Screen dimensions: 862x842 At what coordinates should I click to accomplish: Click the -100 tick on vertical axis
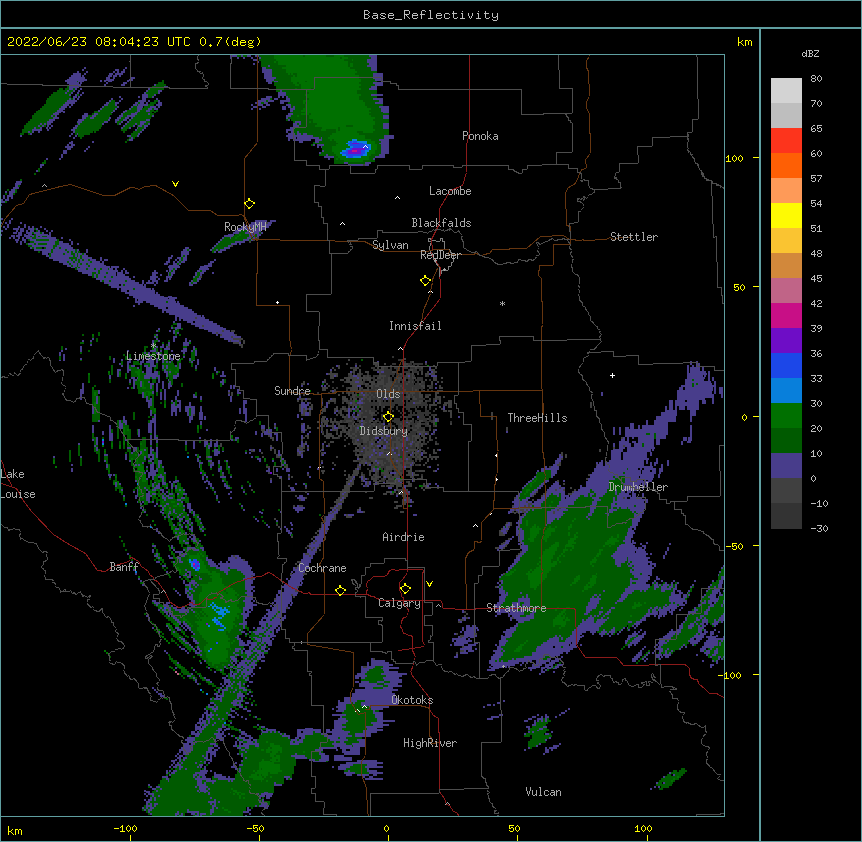click(732, 675)
